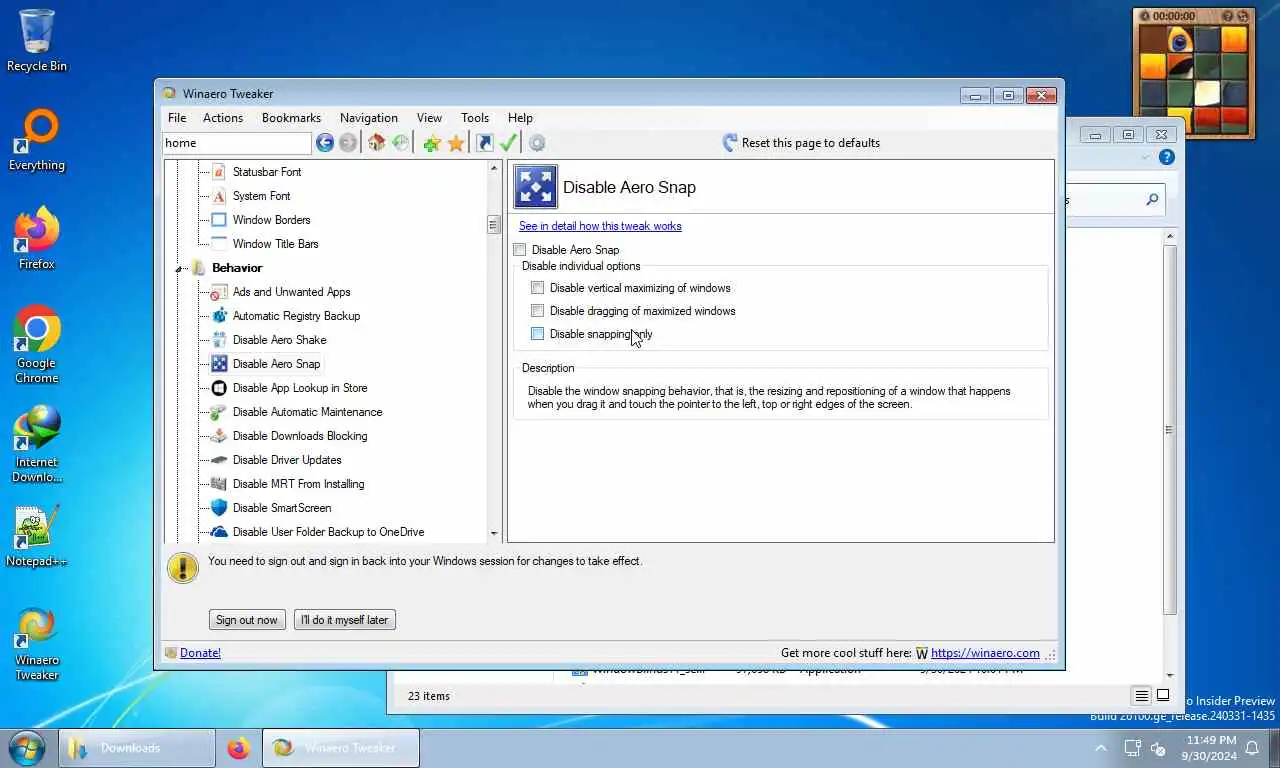Click the Help icon in Downloads window
The width and height of the screenshot is (1280, 768).
click(x=1166, y=157)
